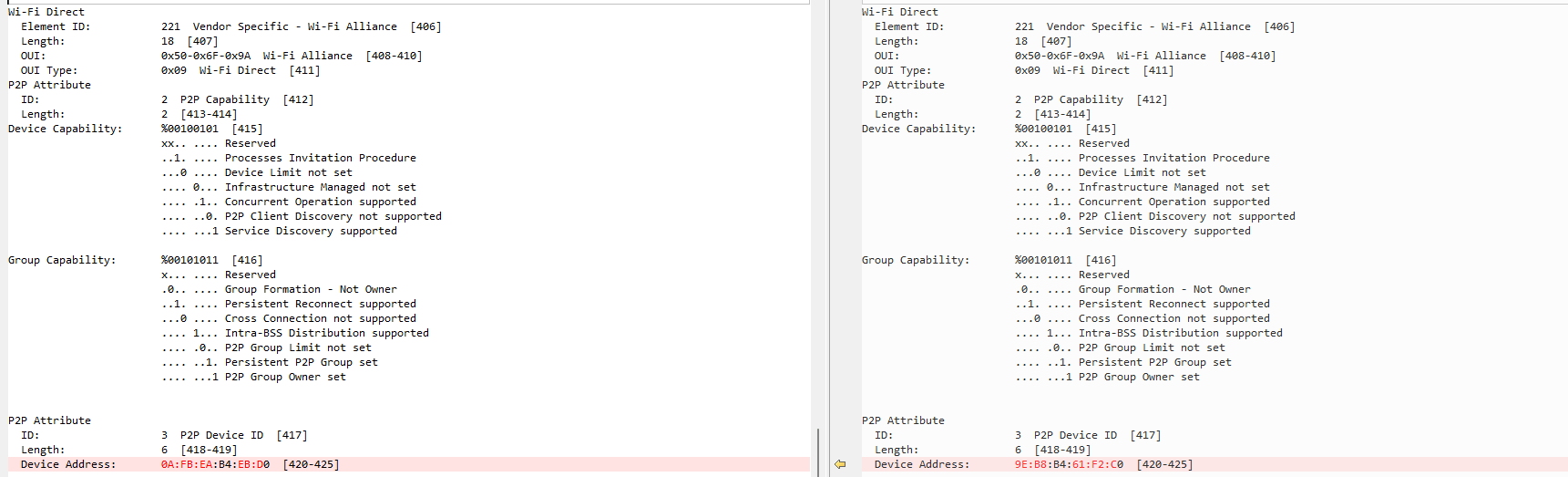Click the left pane vertical scrollbar thumb
The height and width of the screenshot is (477, 1568).
point(818,452)
